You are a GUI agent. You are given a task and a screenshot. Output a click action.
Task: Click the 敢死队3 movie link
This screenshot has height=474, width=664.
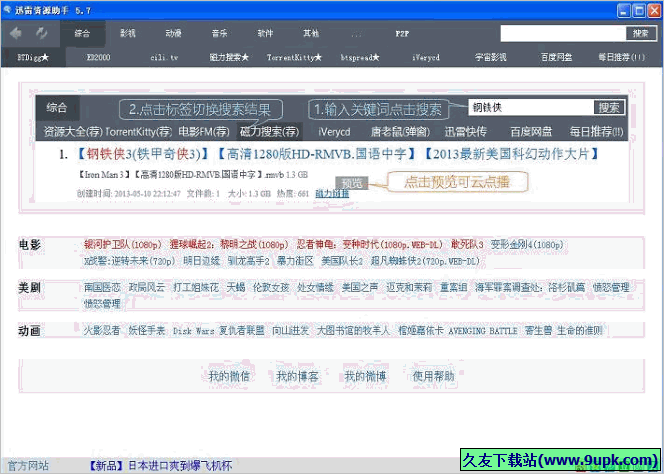coord(467,245)
